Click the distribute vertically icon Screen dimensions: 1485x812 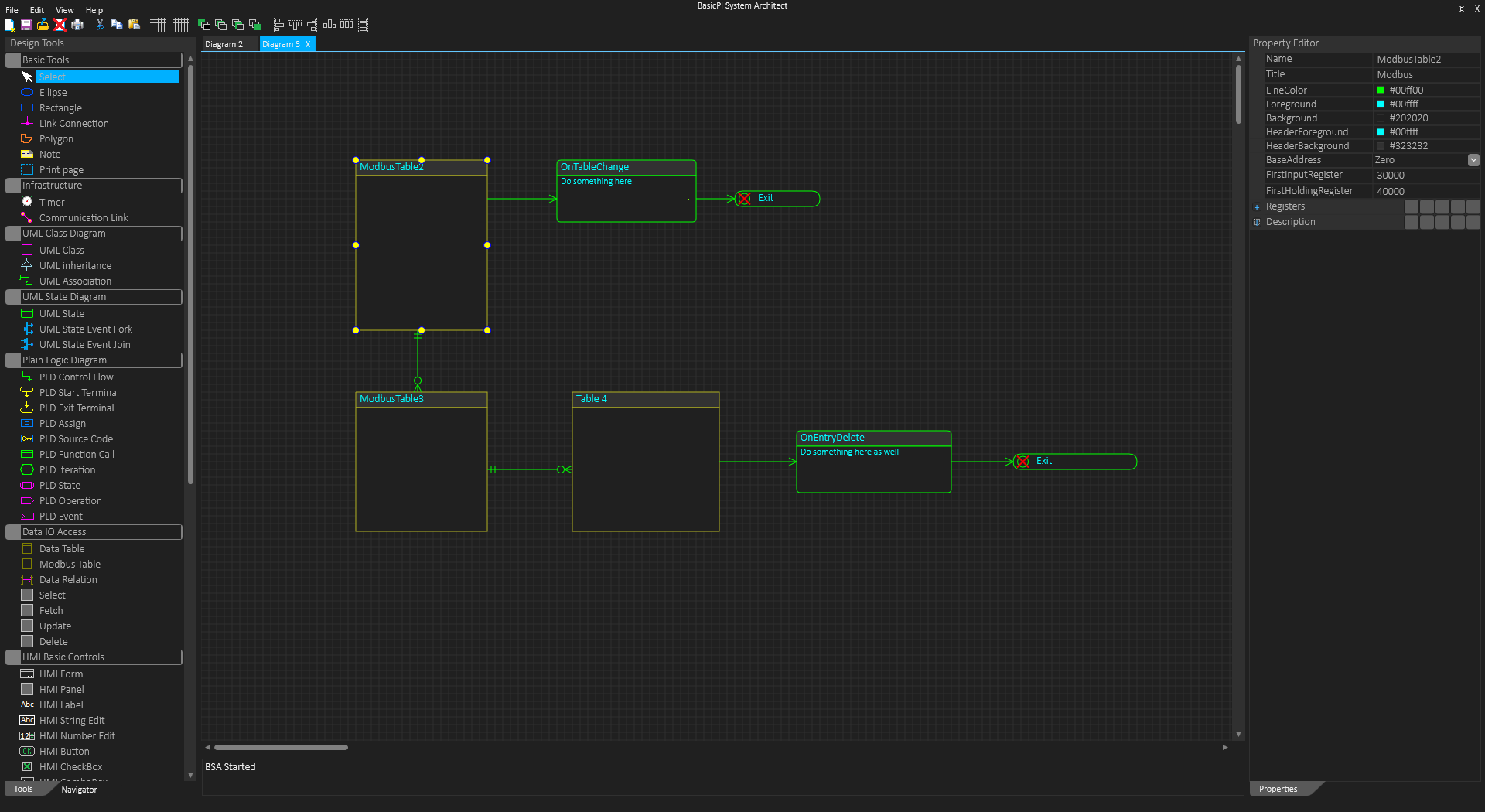coord(364,25)
